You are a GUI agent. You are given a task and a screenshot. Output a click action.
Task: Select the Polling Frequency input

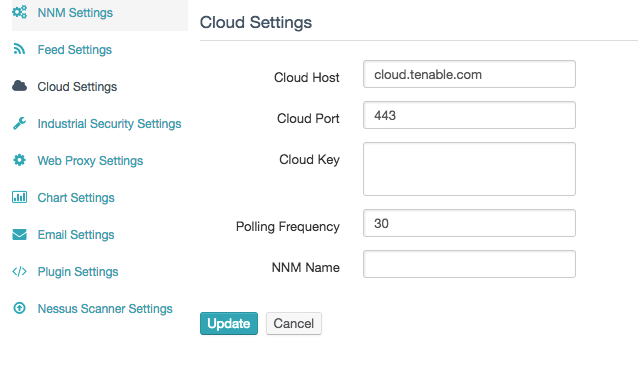click(469, 223)
